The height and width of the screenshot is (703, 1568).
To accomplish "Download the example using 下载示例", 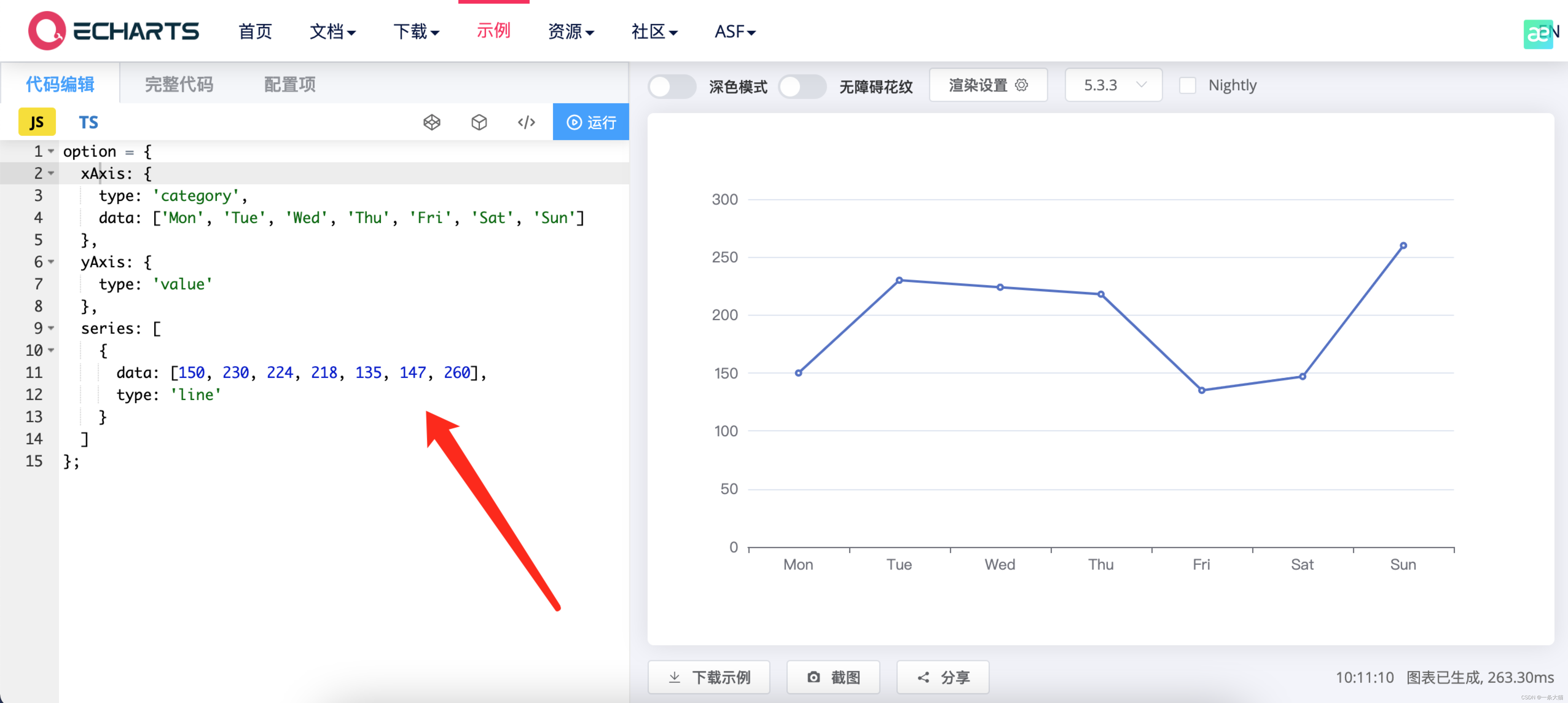I will coord(708,677).
